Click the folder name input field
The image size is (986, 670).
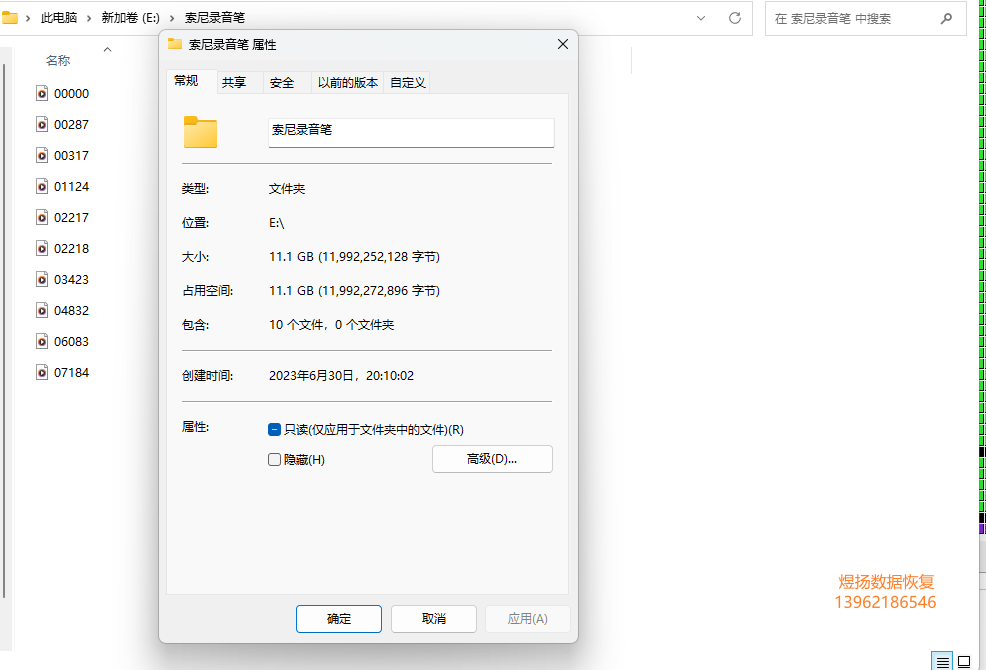[x=411, y=133]
